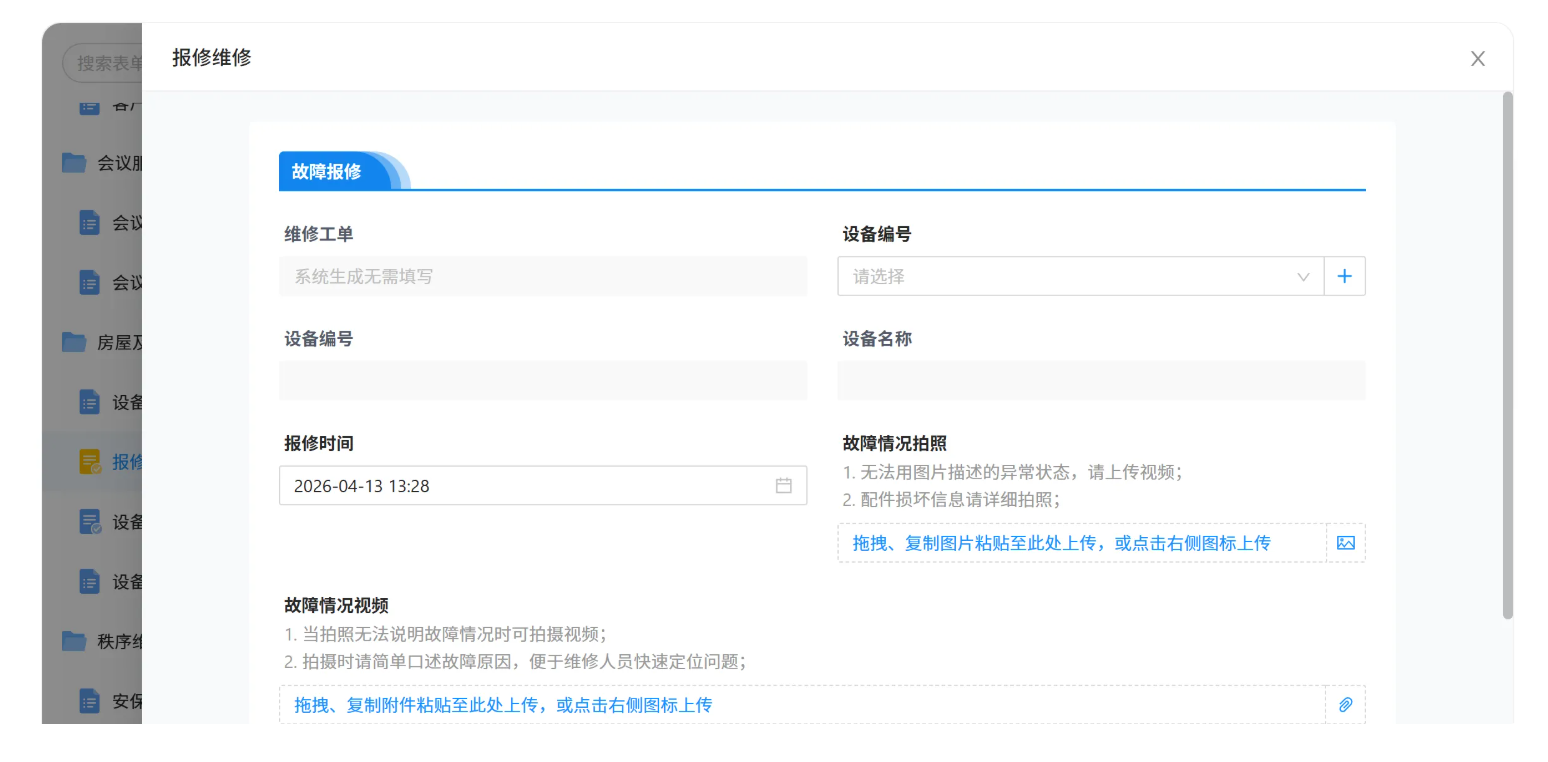The image size is (1548, 762).
Task: Click the 维修工单 system-generated field
Action: [x=542, y=277]
